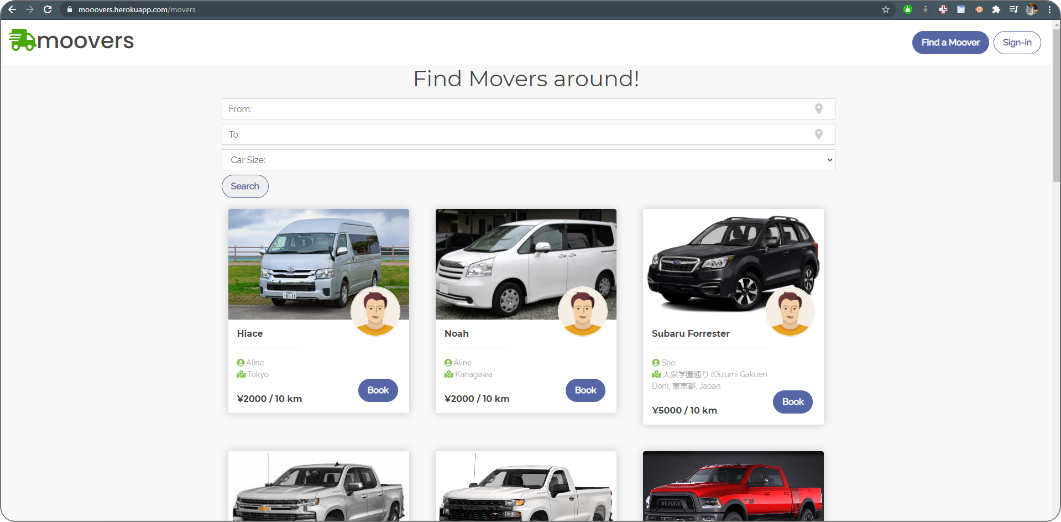Click the moovers truck logo icon
Image resolution: width=1061 pixels, height=522 pixels.
pyautogui.click(x=22, y=40)
